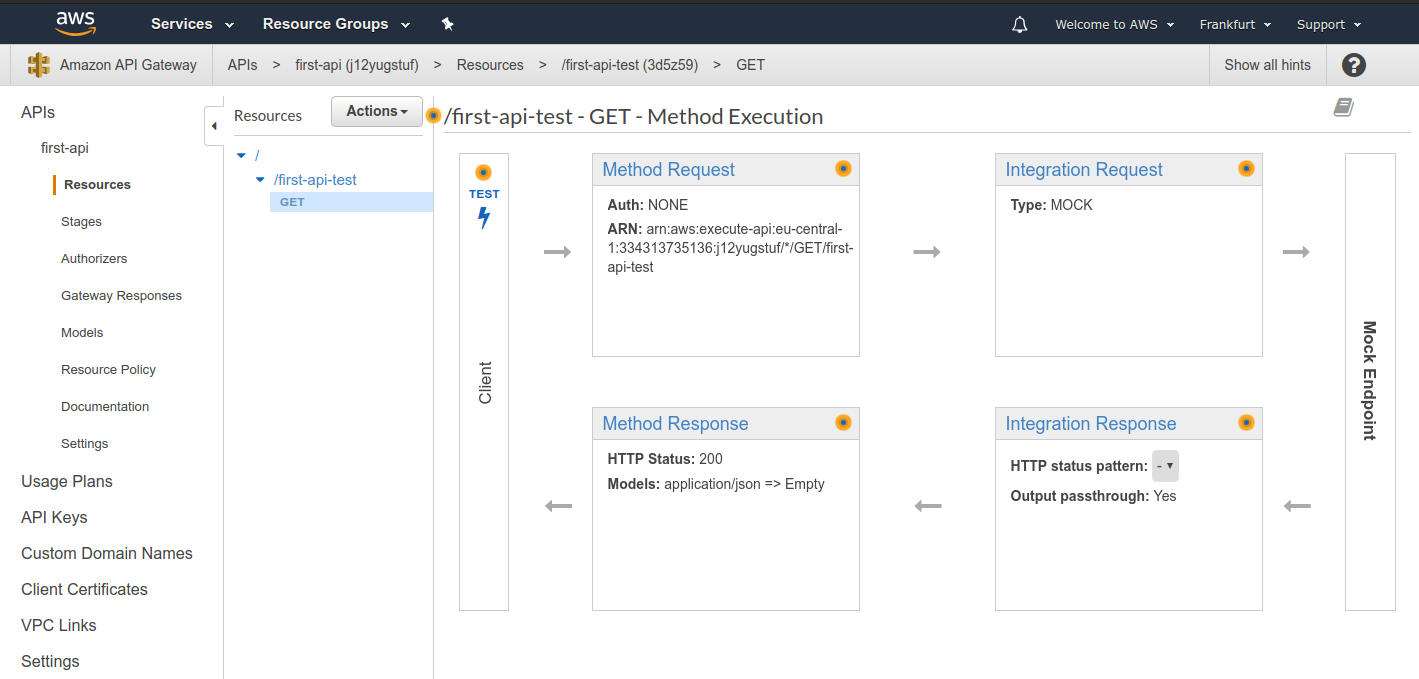
Task: Open the Integration Response settings link
Action: [1091, 424]
